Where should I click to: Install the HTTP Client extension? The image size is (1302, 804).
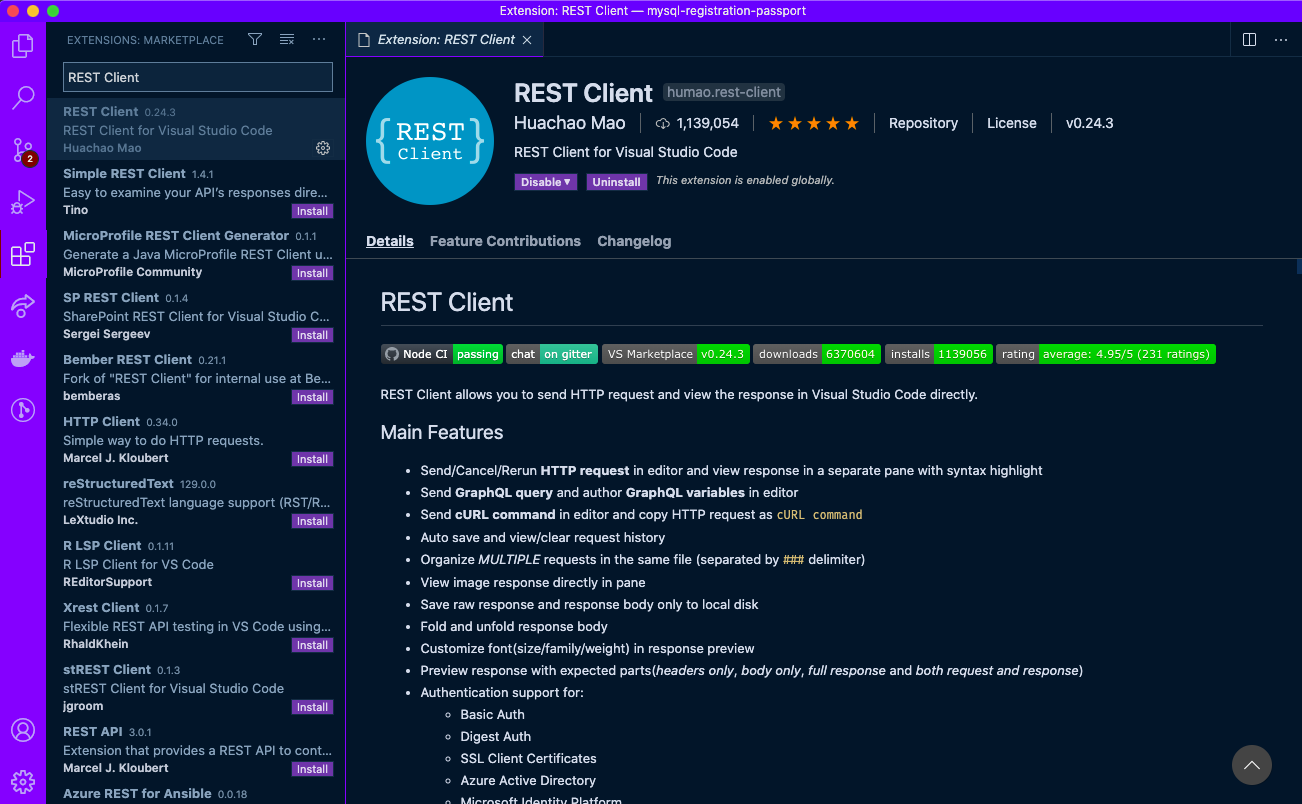(x=312, y=458)
